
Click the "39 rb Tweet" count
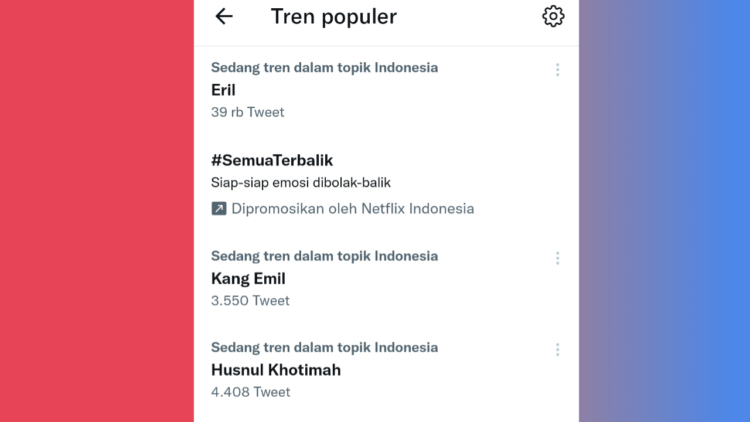(248, 112)
